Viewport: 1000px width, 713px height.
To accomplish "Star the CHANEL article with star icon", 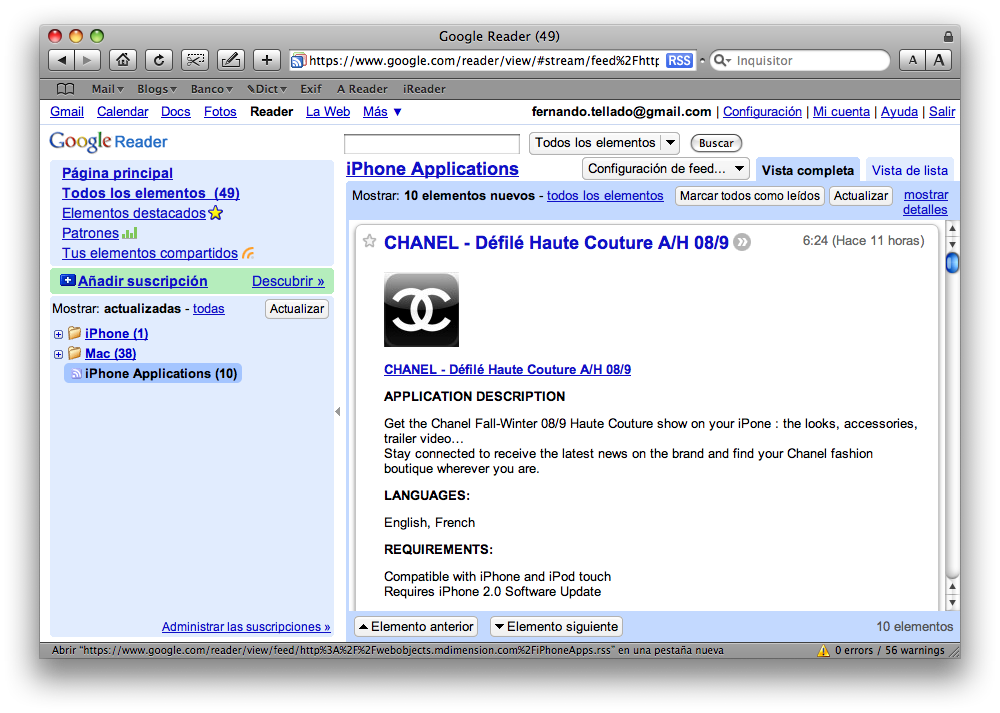I will [369, 241].
